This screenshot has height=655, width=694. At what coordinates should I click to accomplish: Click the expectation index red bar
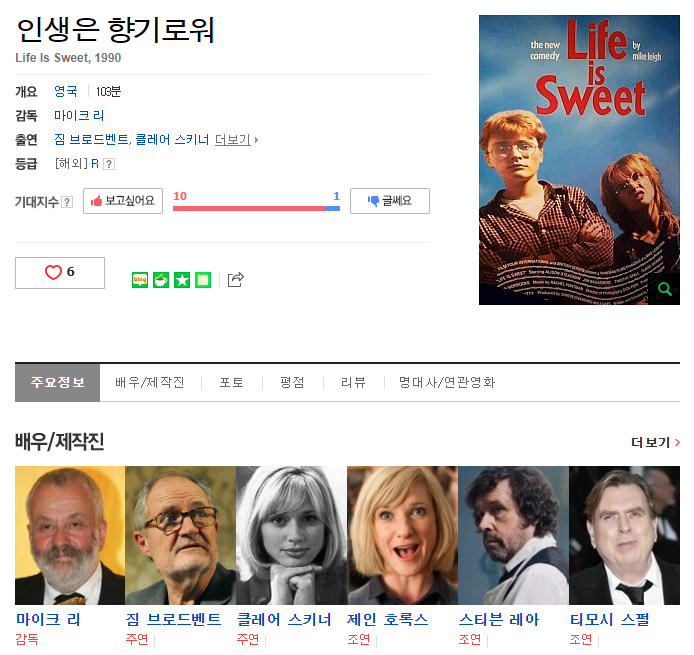pos(249,208)
